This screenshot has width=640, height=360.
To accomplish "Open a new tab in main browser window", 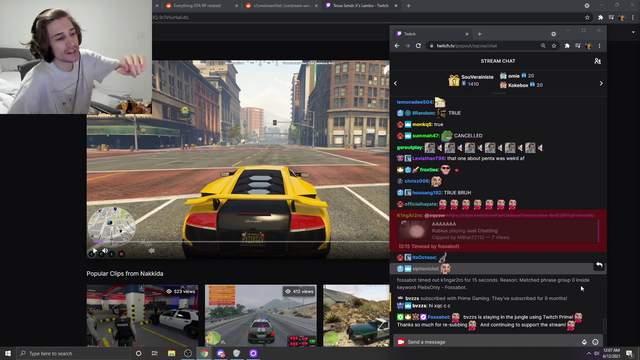I will pyautogui.click(x=409, y=6).
